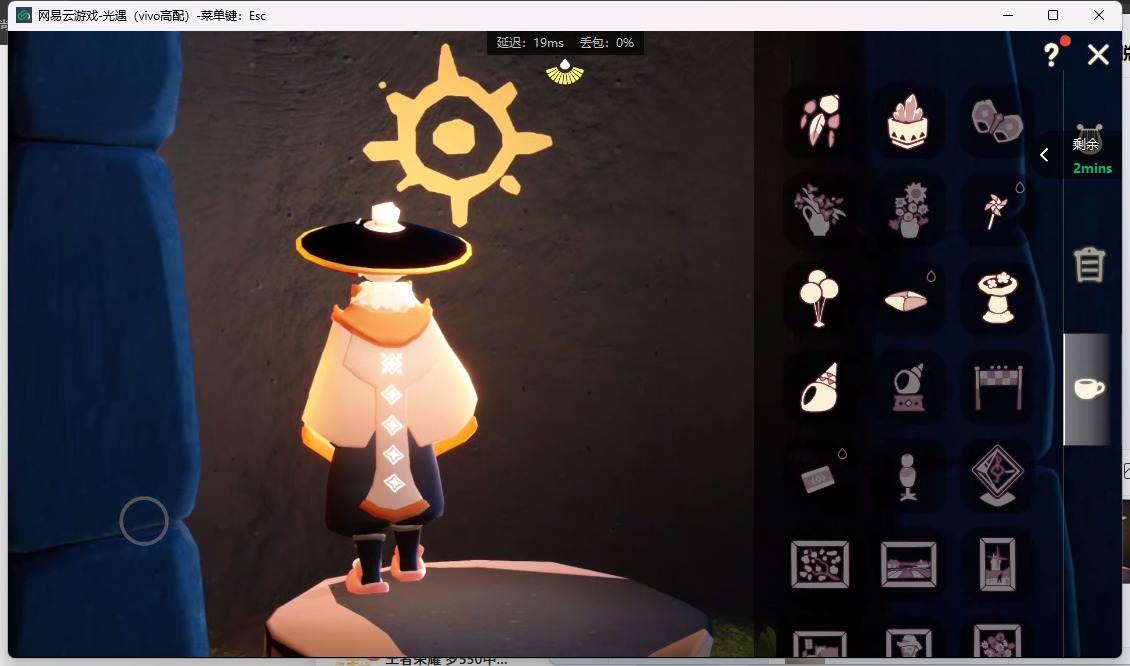Screen dimensions: 1130x666
Task: Open the harp instrument icon near remaining time
Action: (1088, 138)
